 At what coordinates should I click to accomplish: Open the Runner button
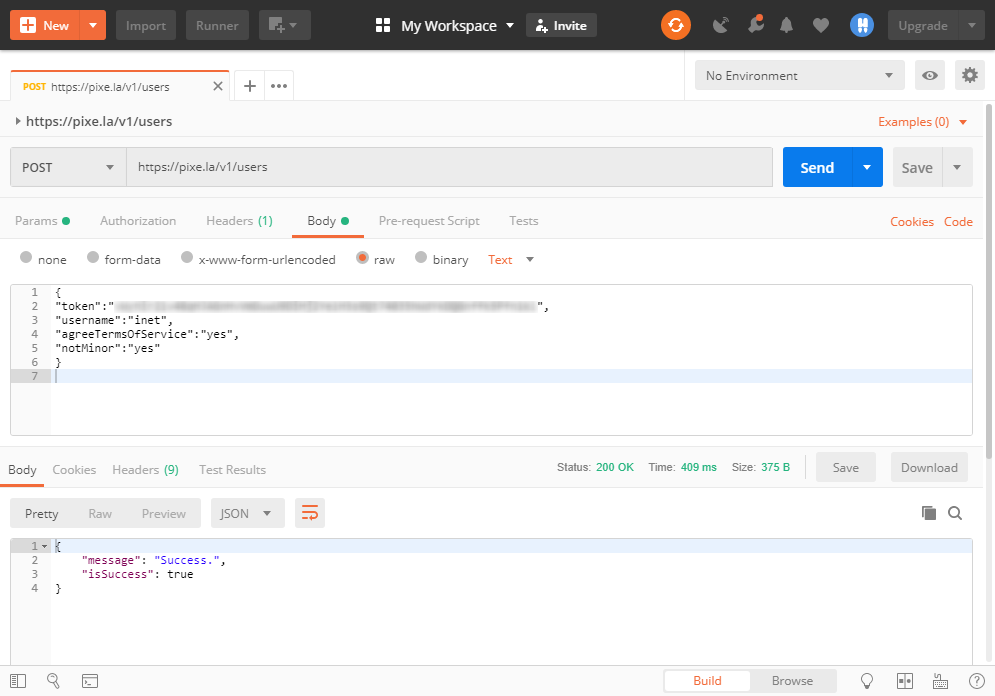pyautogui.click(x=217, y=25)
